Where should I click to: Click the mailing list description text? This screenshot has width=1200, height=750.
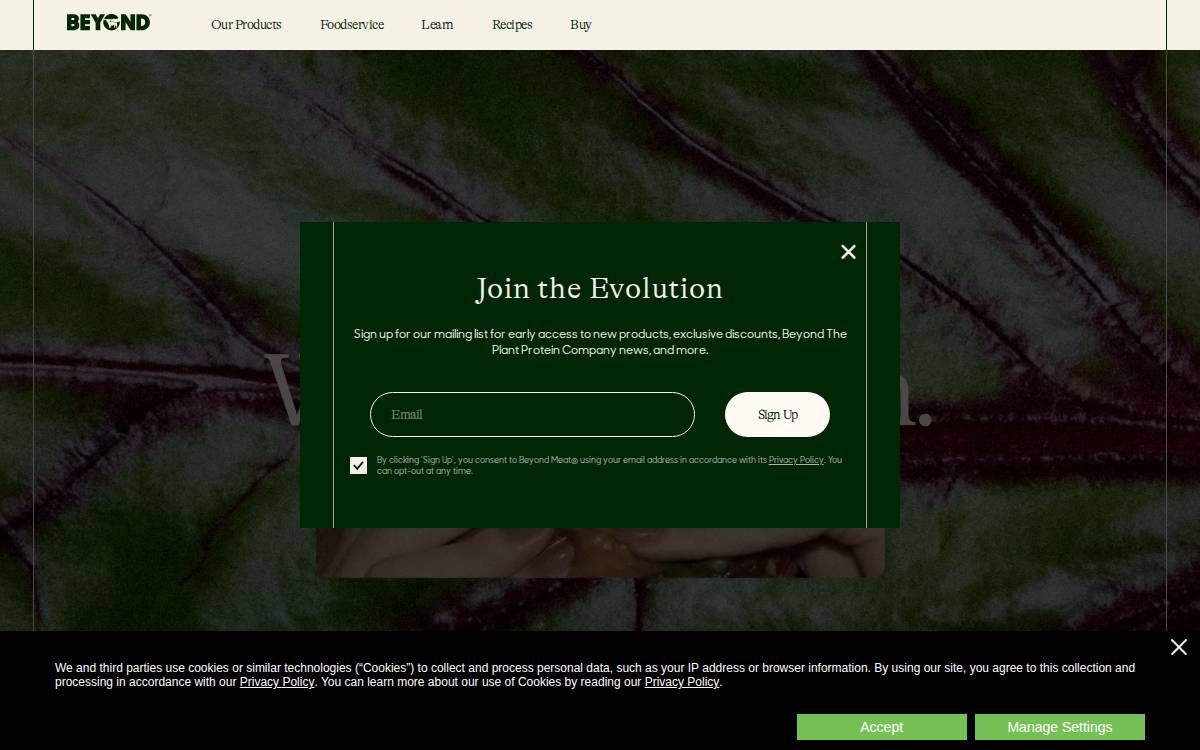tap(600, 342)
